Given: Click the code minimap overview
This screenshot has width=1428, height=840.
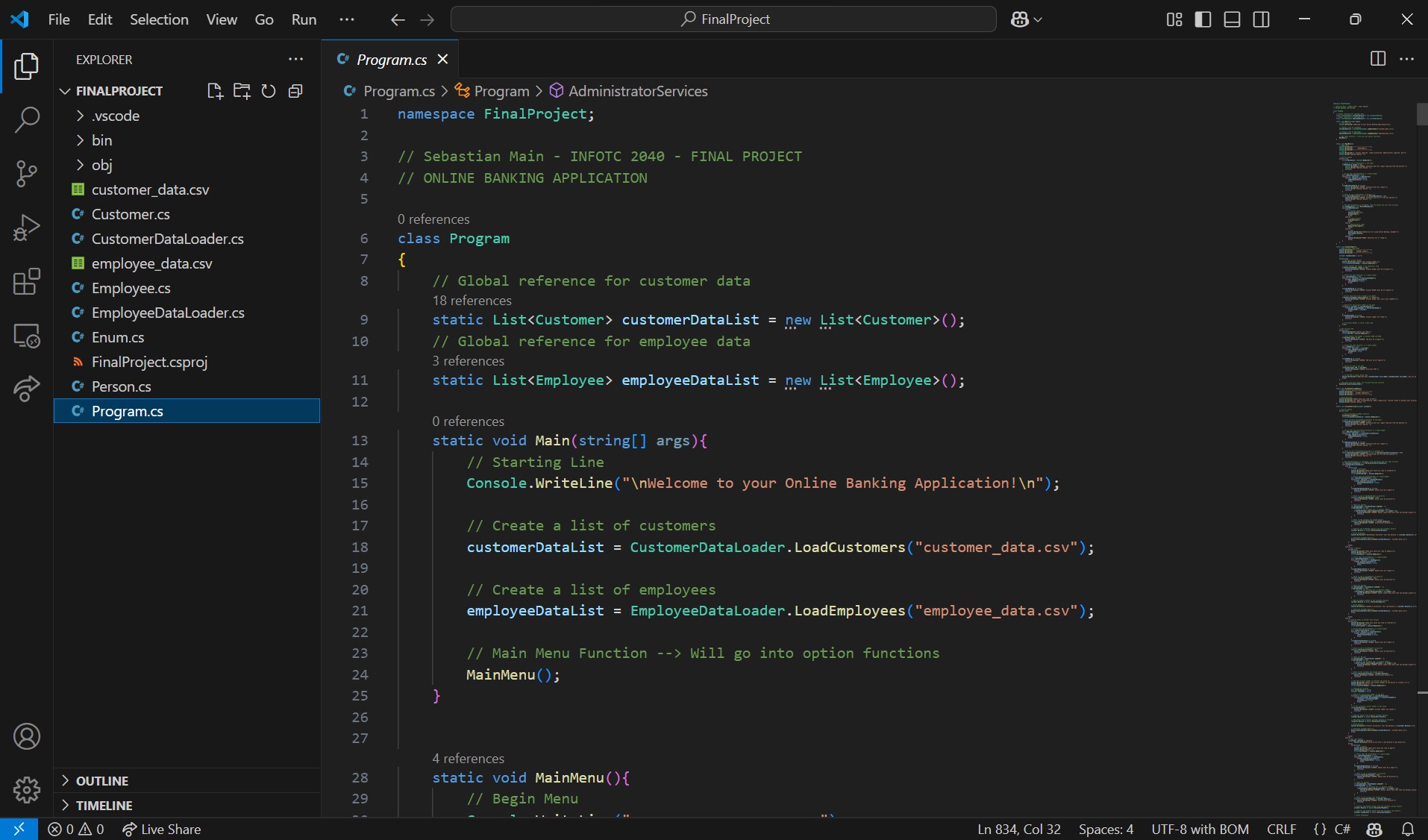Looking at the screenshot, I should coord(1373,459).
